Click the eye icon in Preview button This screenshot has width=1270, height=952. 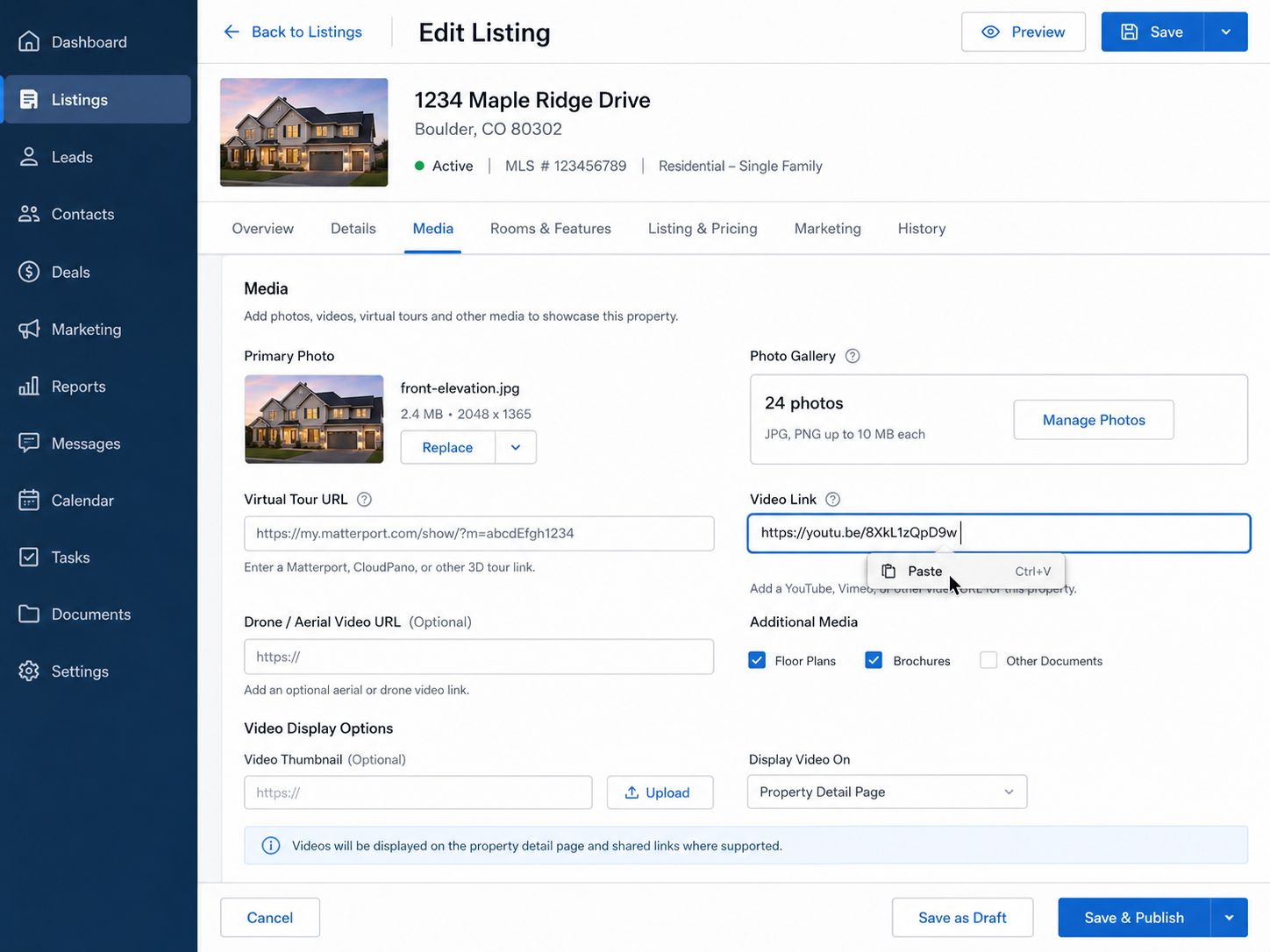(990, 32)
